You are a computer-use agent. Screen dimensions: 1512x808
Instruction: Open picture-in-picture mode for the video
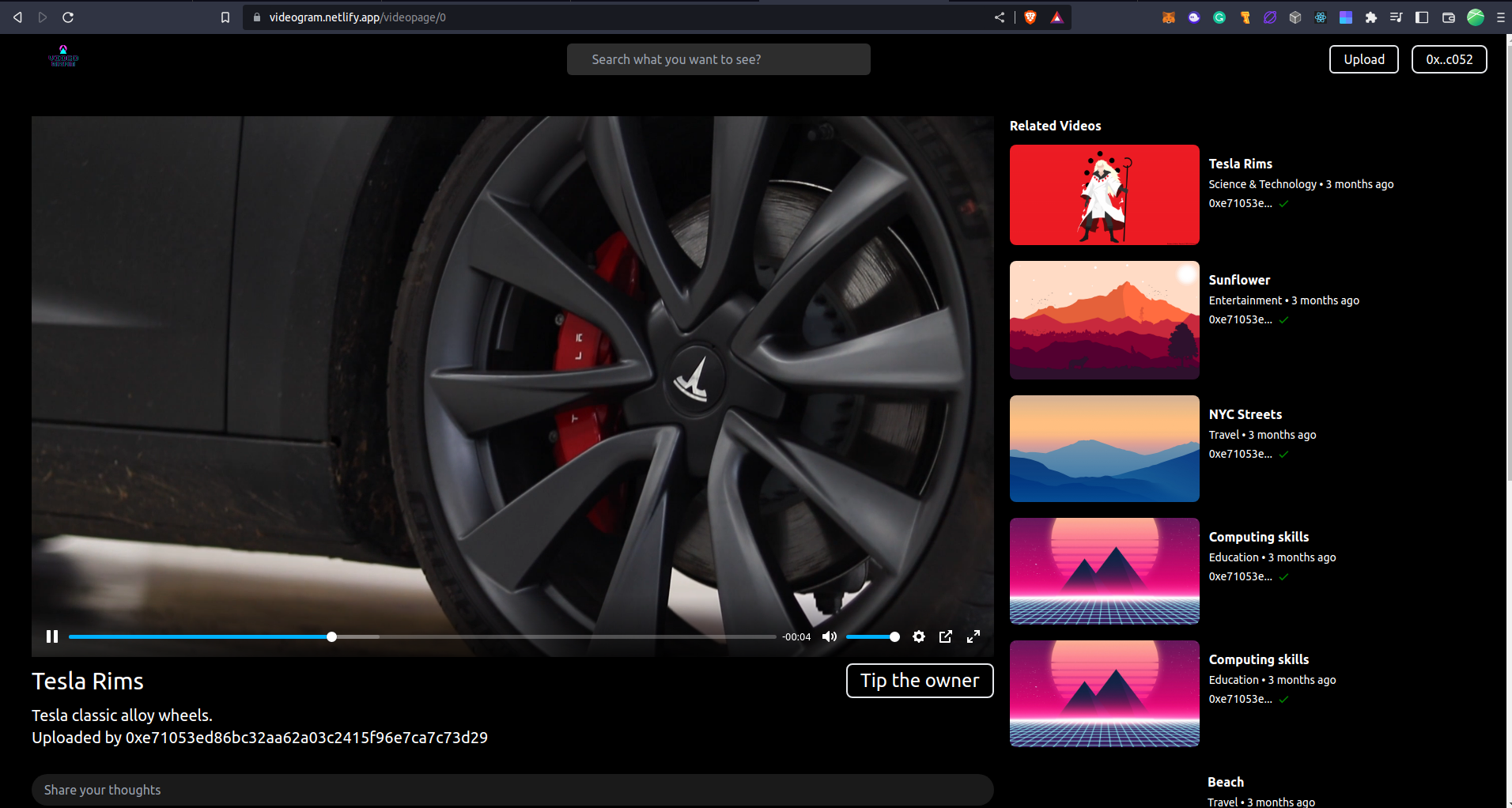(946, 636)
